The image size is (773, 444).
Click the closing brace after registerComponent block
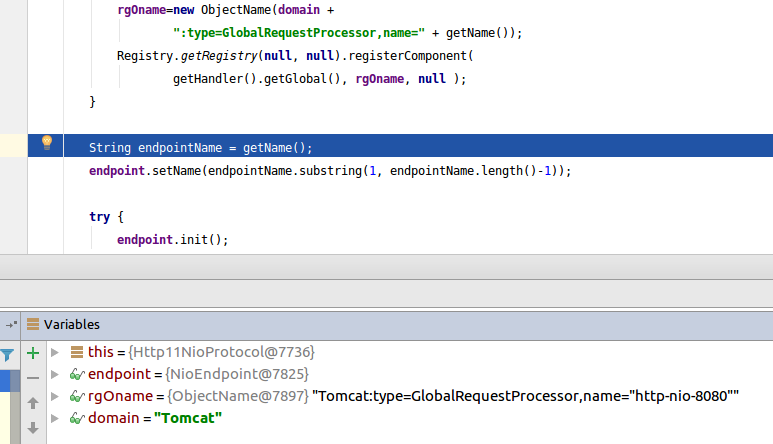coord(92,102)
